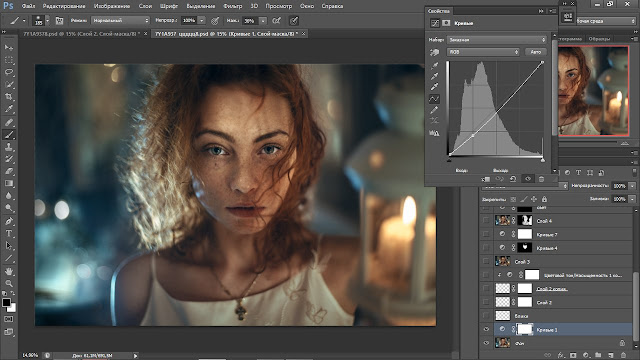Open the Справка menu
Screen dimensions: 640x360
point(332,6)
